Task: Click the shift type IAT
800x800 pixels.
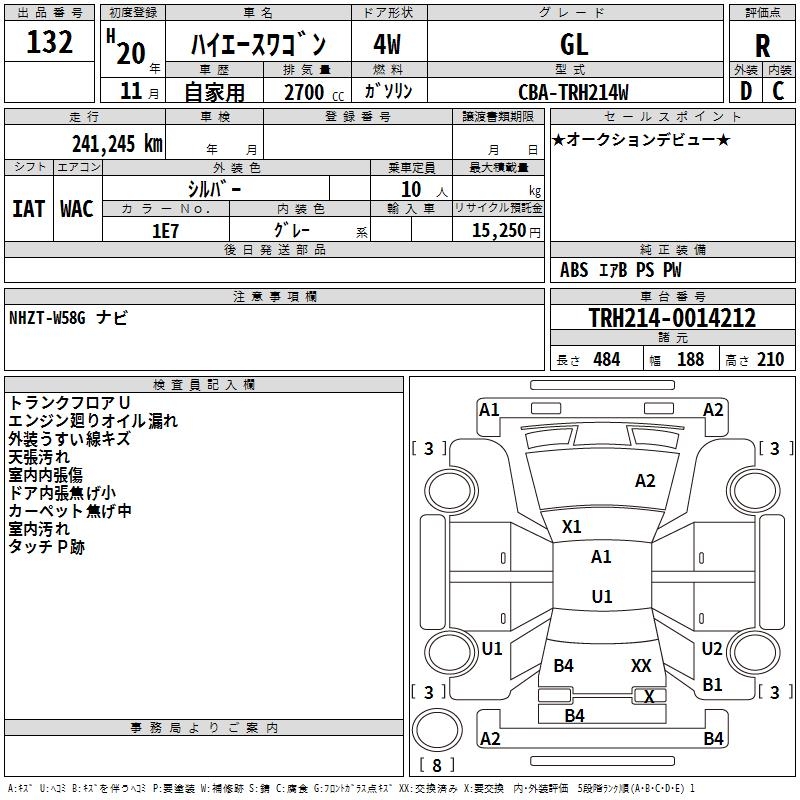Action: point(28,209)
